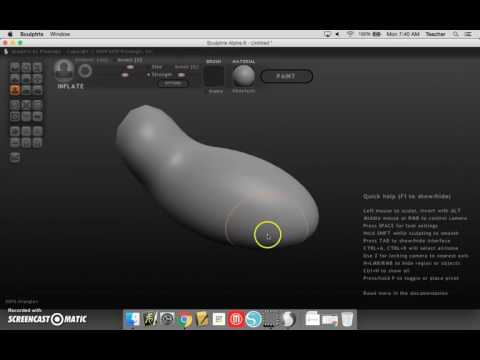This screenshot has height=360, width=480.
Task: Click the Export icon
Action: click(x=37, y=143)
